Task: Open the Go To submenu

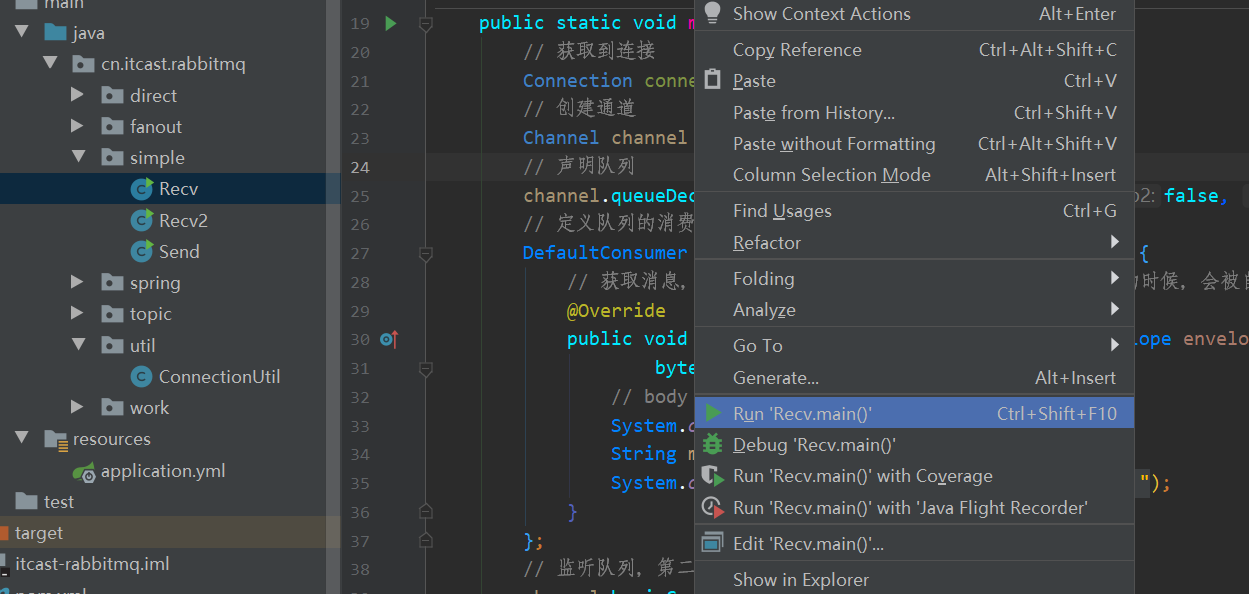Action: [x=914, y=346]
